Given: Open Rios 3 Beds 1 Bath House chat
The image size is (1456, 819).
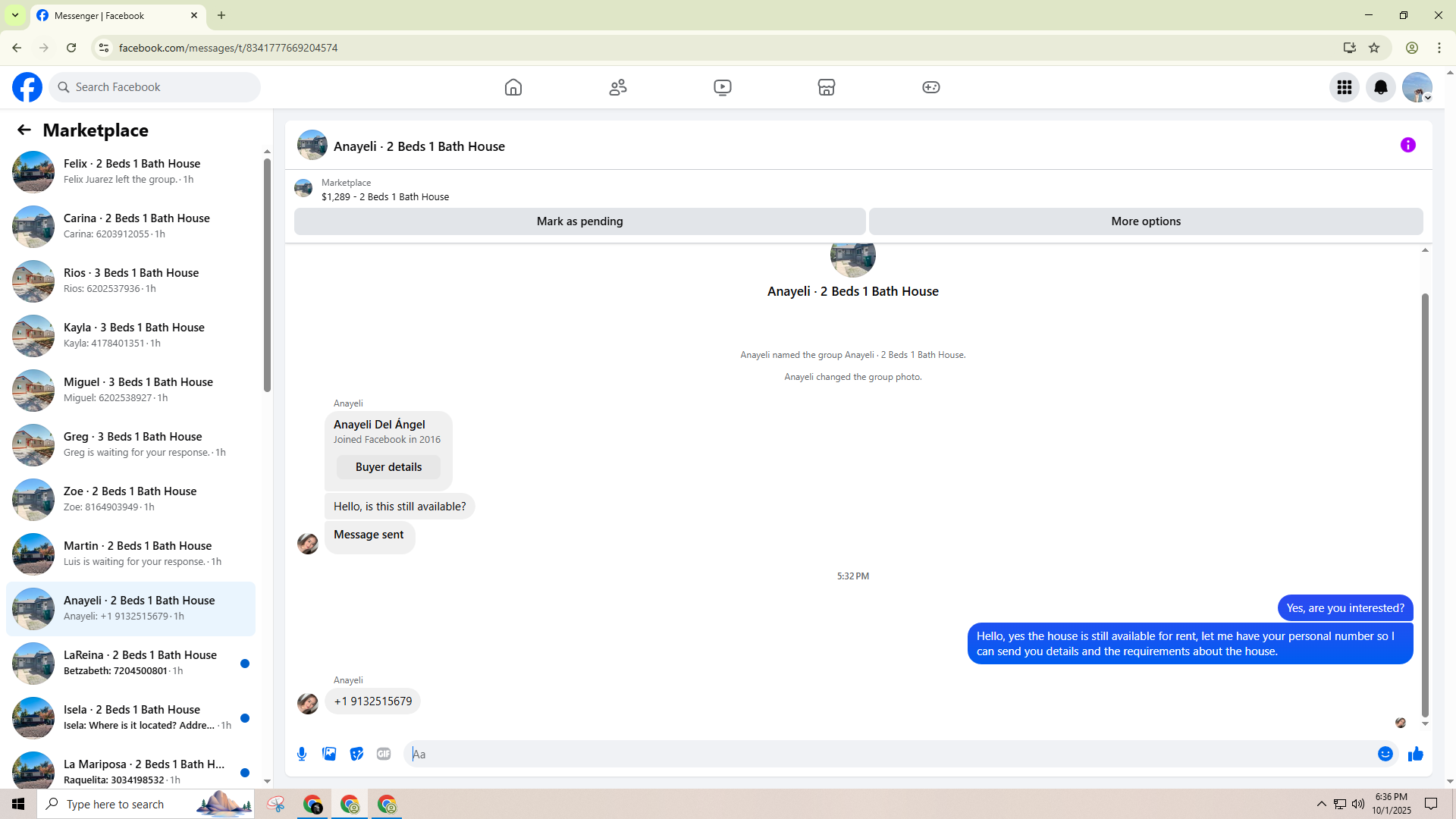Looking at the screenshot, I should (x=130, y=281).
